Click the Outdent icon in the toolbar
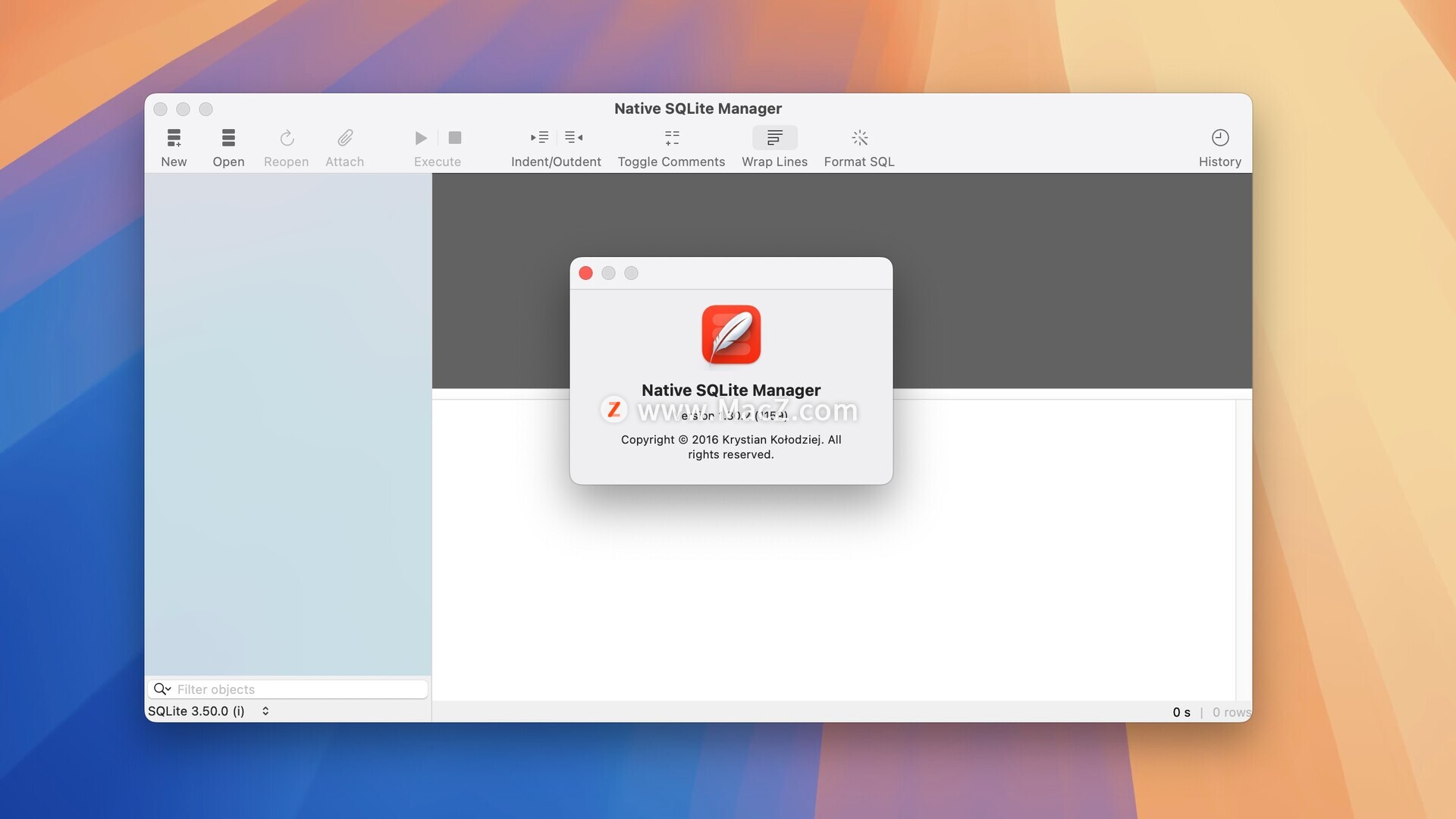1456x819 pixels. 574,137
